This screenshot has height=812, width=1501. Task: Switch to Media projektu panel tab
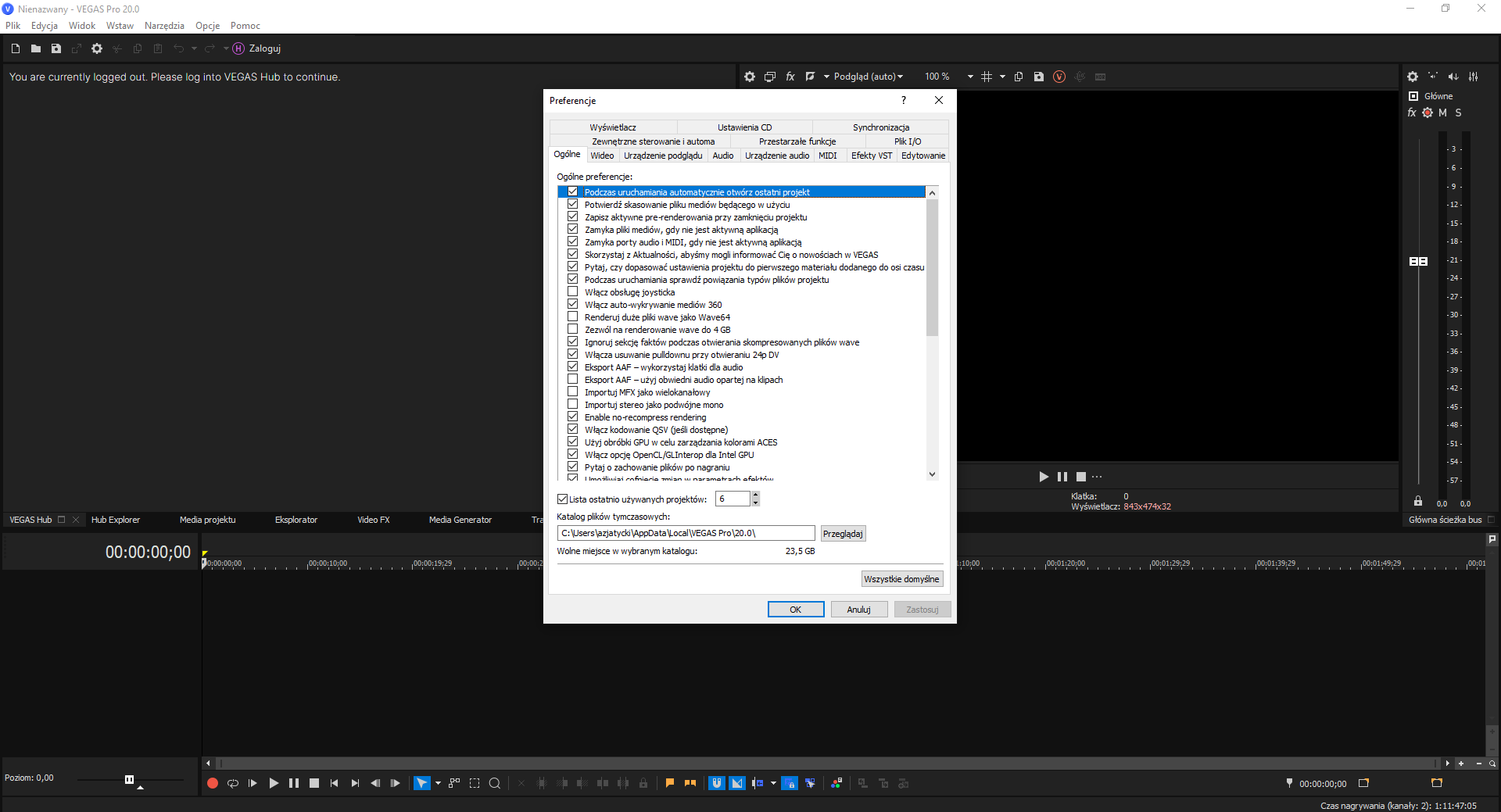tap(207, 520)
